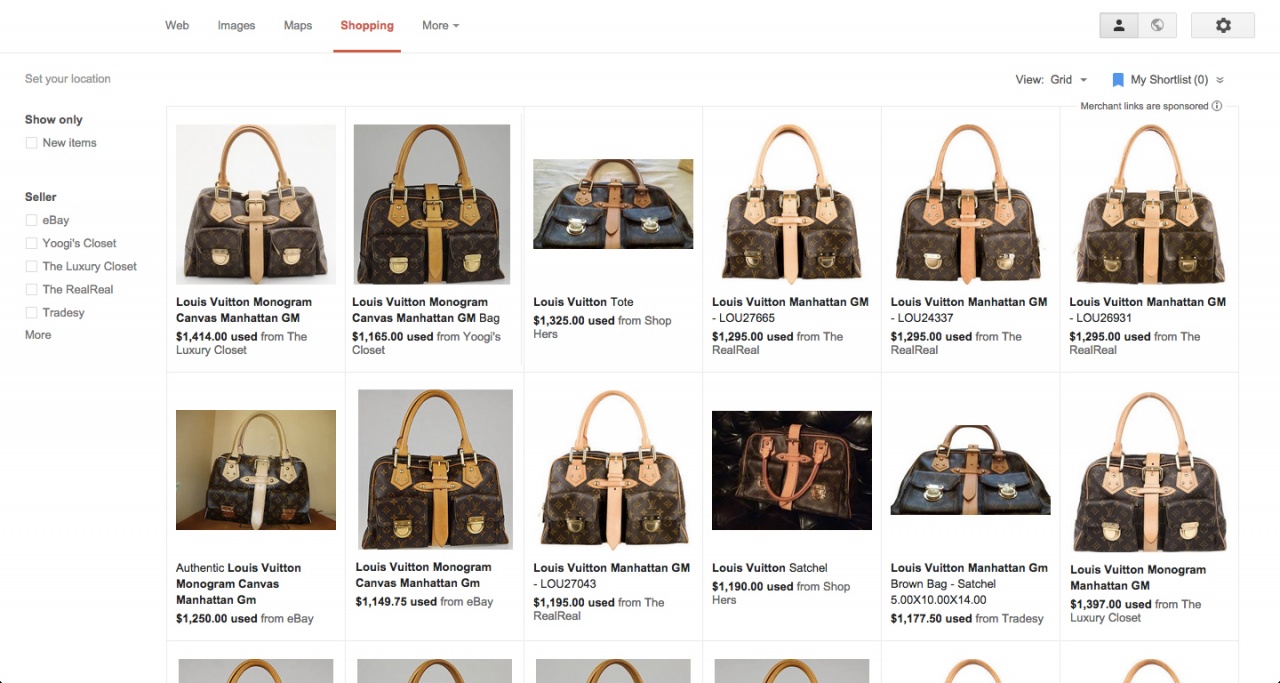Click the Set your location link
Viewport: 1280px width, 683px height.
click(68, 79)
